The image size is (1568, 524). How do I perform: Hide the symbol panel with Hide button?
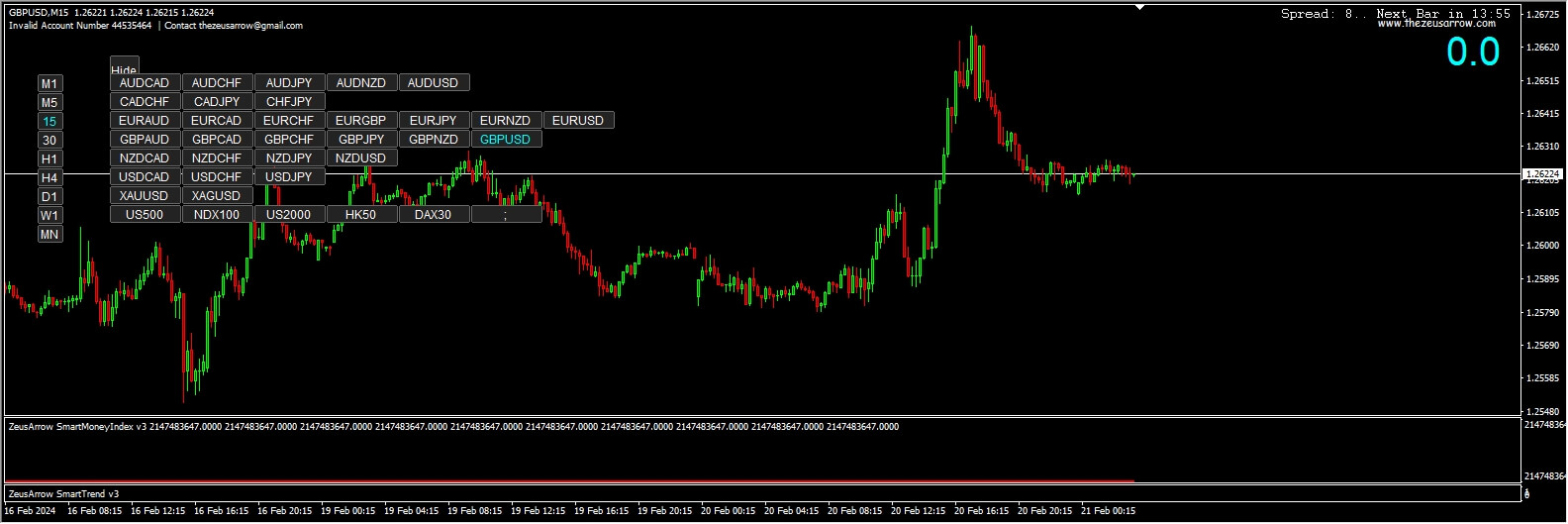coord(124,67)
